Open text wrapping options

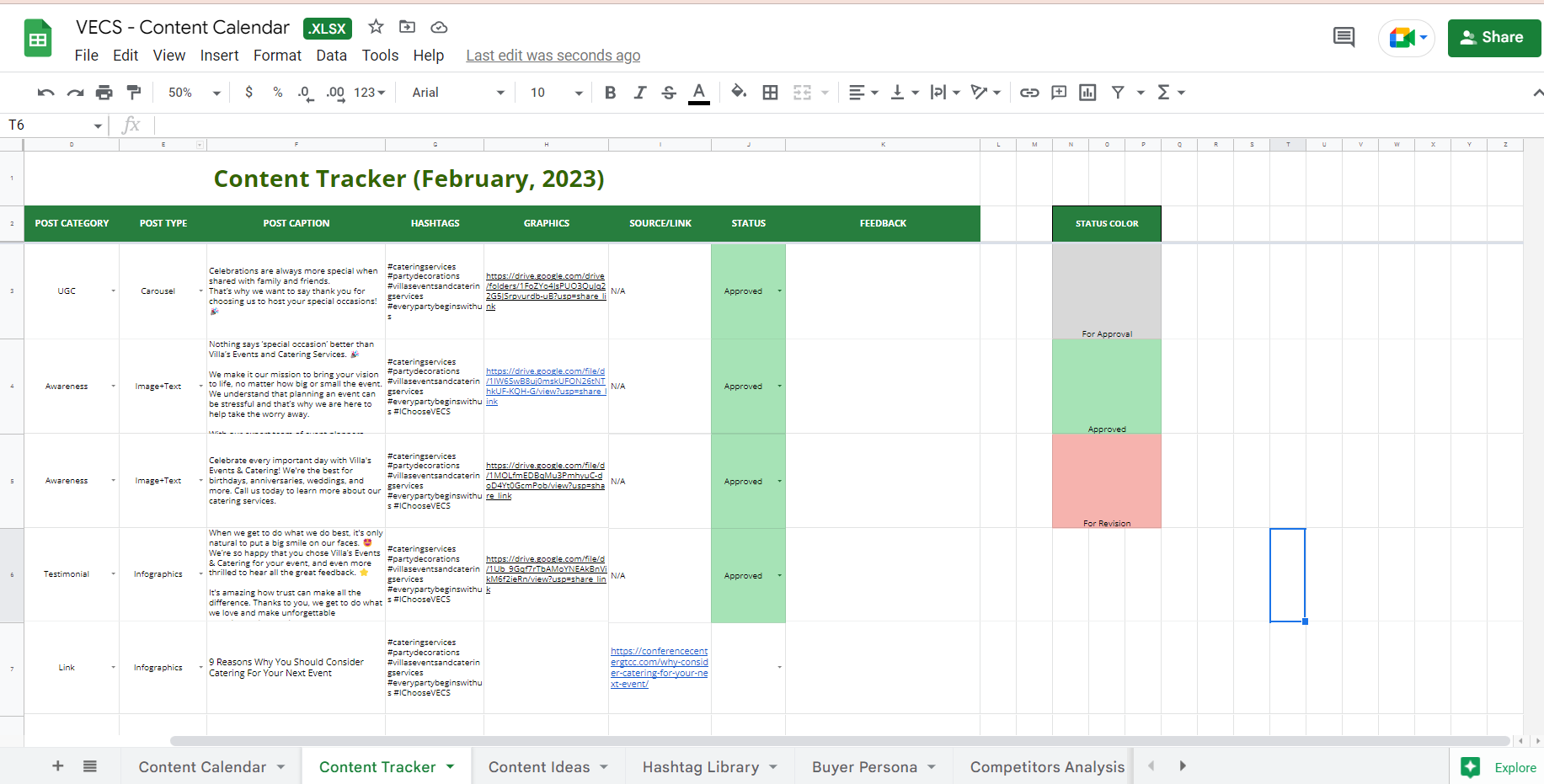(945, 93)
